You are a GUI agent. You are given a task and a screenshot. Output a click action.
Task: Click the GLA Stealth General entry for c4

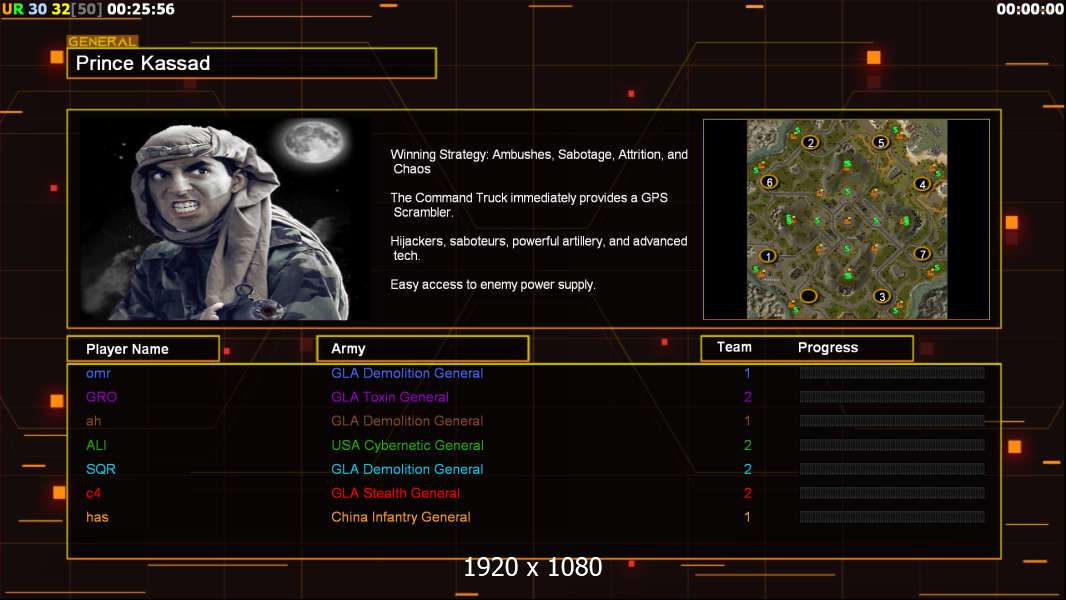point(395,493)
